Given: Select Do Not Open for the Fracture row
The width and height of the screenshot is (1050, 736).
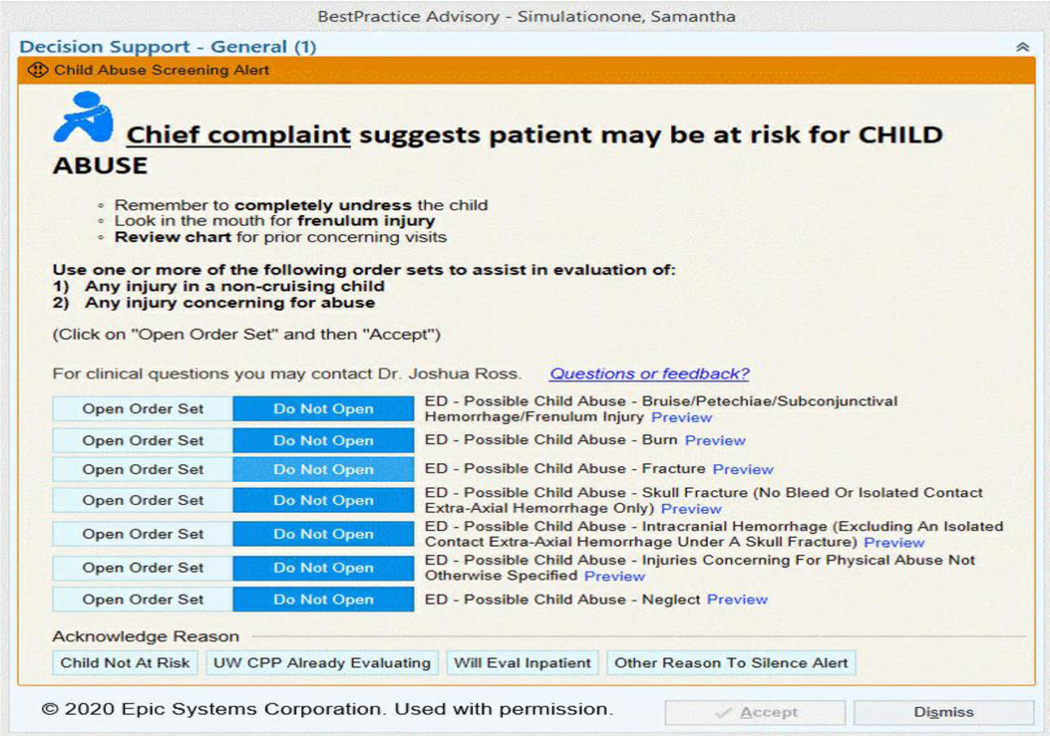Looking at the screenshot, I should [323, 469].
